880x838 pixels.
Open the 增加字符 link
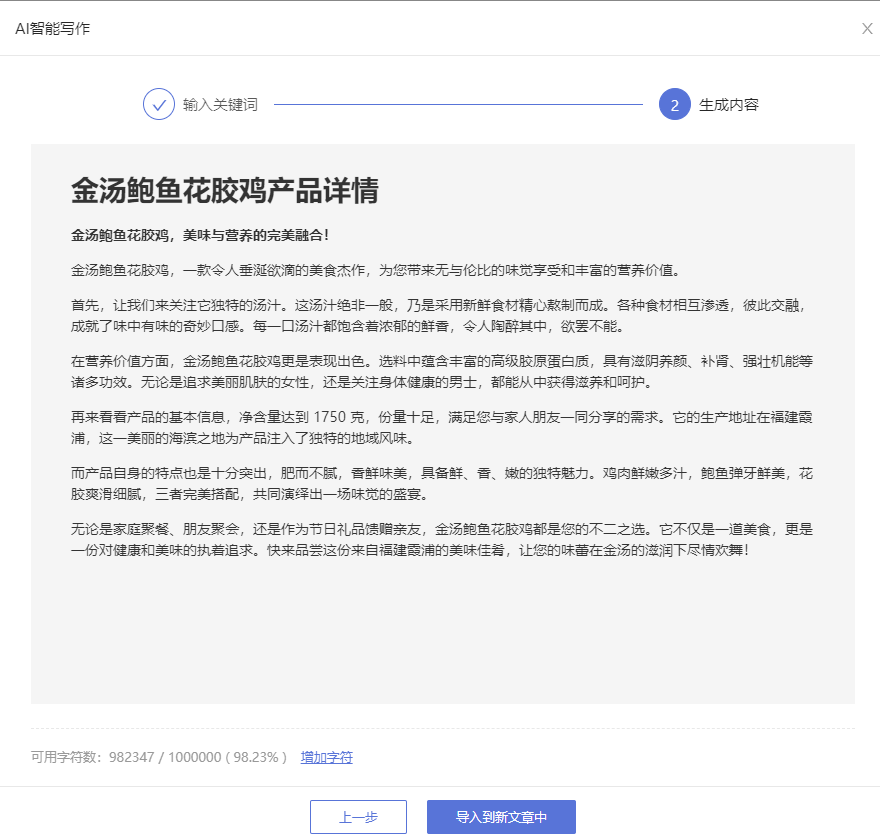pos(327,757)
